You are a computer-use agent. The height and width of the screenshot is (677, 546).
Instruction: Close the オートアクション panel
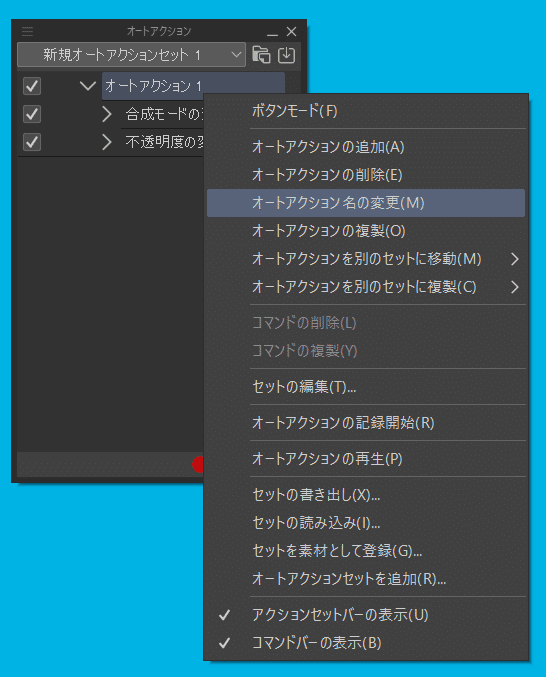click(292, 32)
